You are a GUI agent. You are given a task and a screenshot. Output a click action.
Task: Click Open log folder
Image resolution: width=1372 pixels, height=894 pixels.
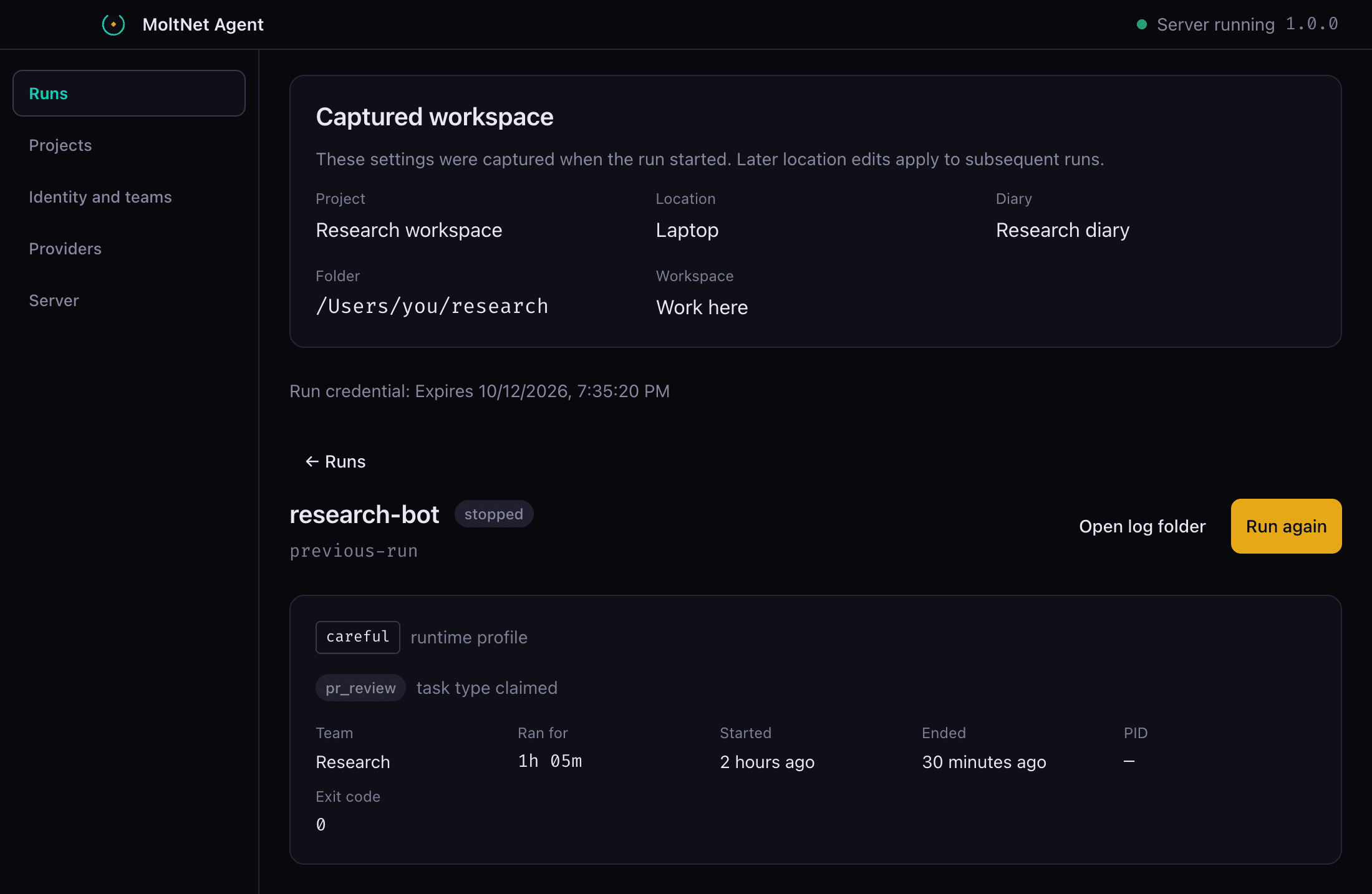point(1142,526)
